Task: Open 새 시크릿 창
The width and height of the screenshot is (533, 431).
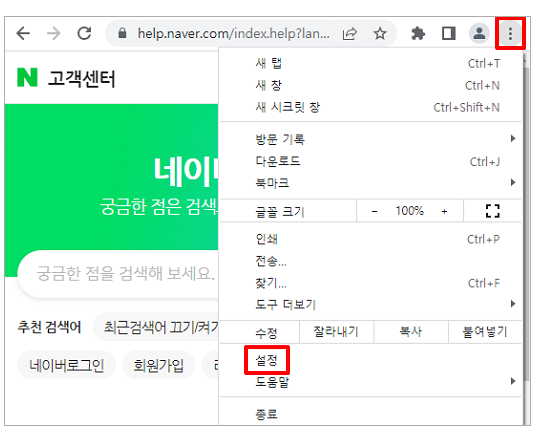Action: pyautogui.click(x=371, y=107)
